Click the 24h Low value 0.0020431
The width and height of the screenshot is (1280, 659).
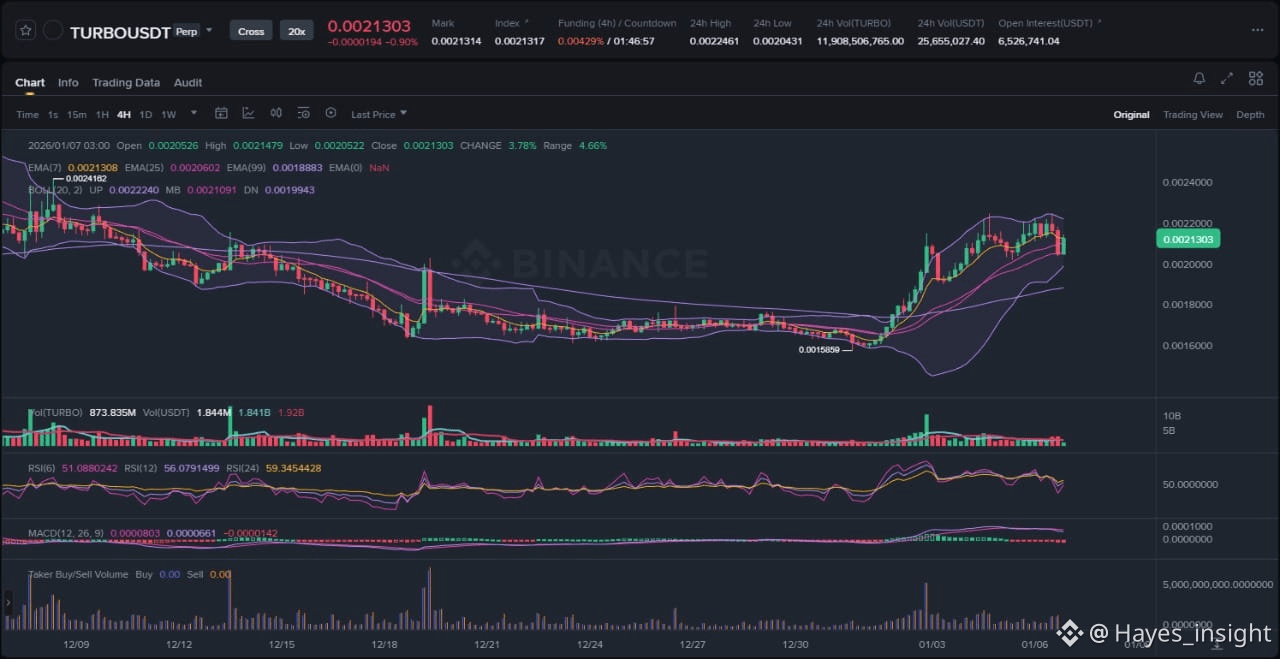pos(778,41)
